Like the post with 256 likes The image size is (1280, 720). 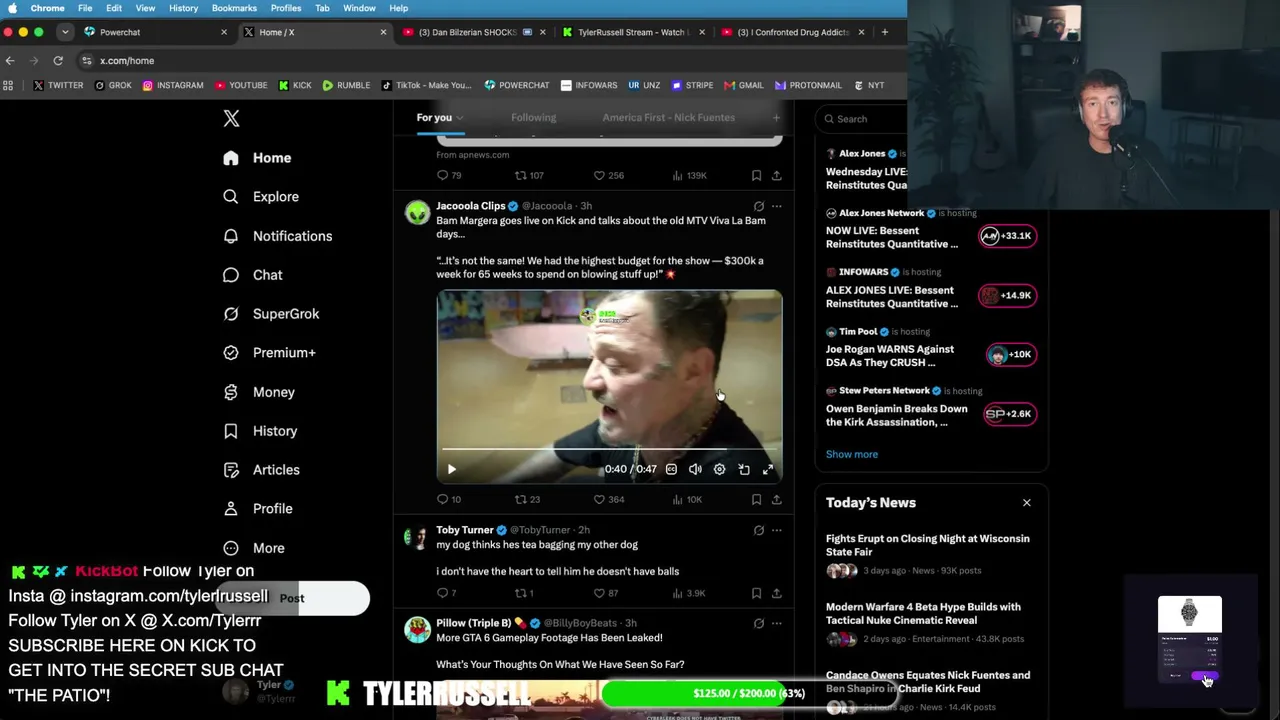608,175
